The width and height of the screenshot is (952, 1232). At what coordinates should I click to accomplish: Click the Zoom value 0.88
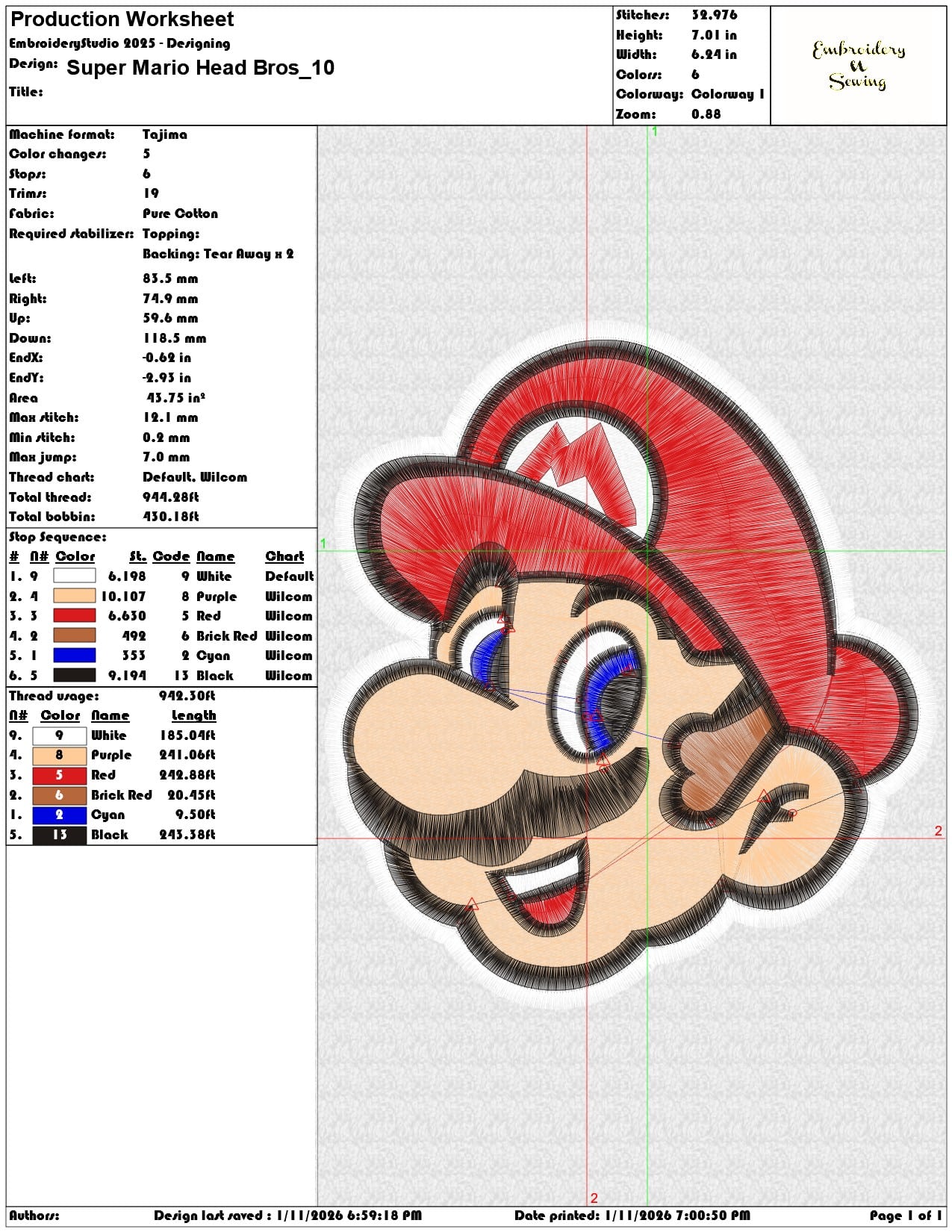pos(706,114)
